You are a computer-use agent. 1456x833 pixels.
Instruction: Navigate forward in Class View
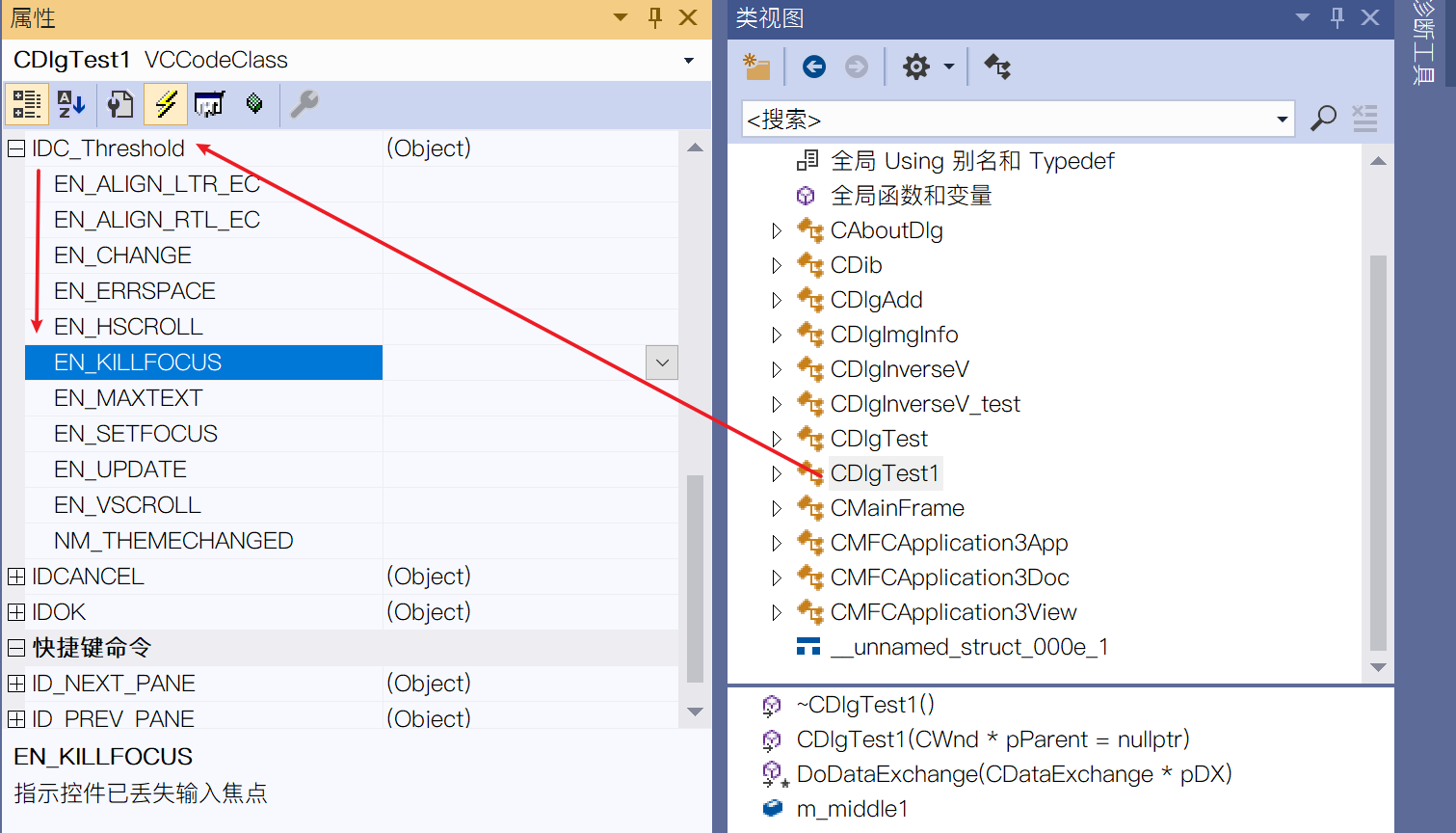[x=857, y=67]
